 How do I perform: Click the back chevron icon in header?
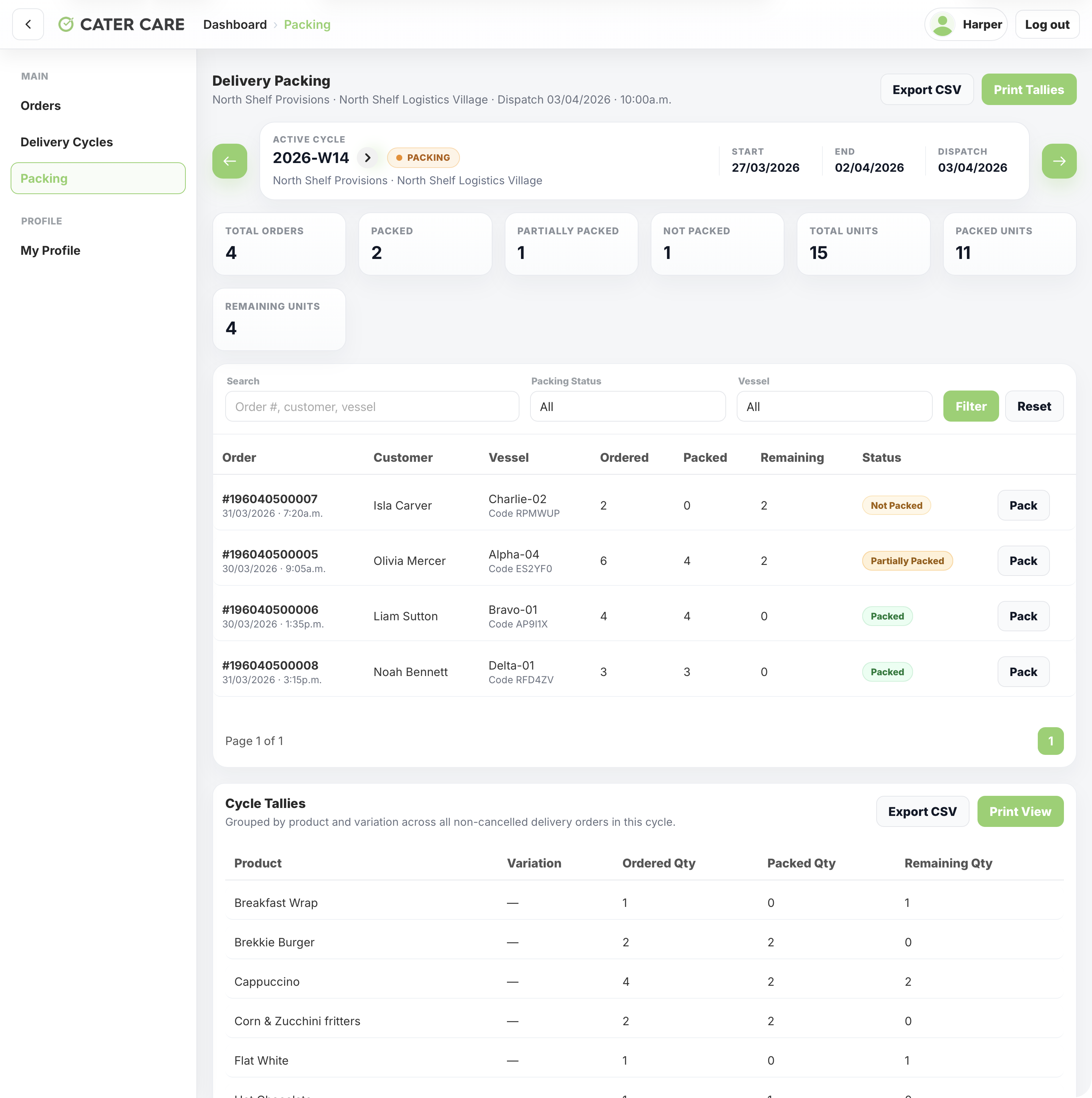click(x=28, y=24)
